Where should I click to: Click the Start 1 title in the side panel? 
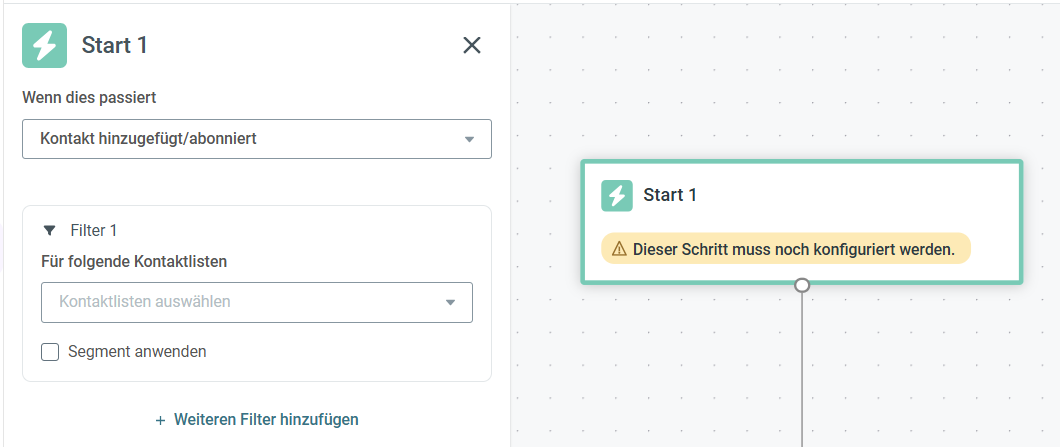114,45
